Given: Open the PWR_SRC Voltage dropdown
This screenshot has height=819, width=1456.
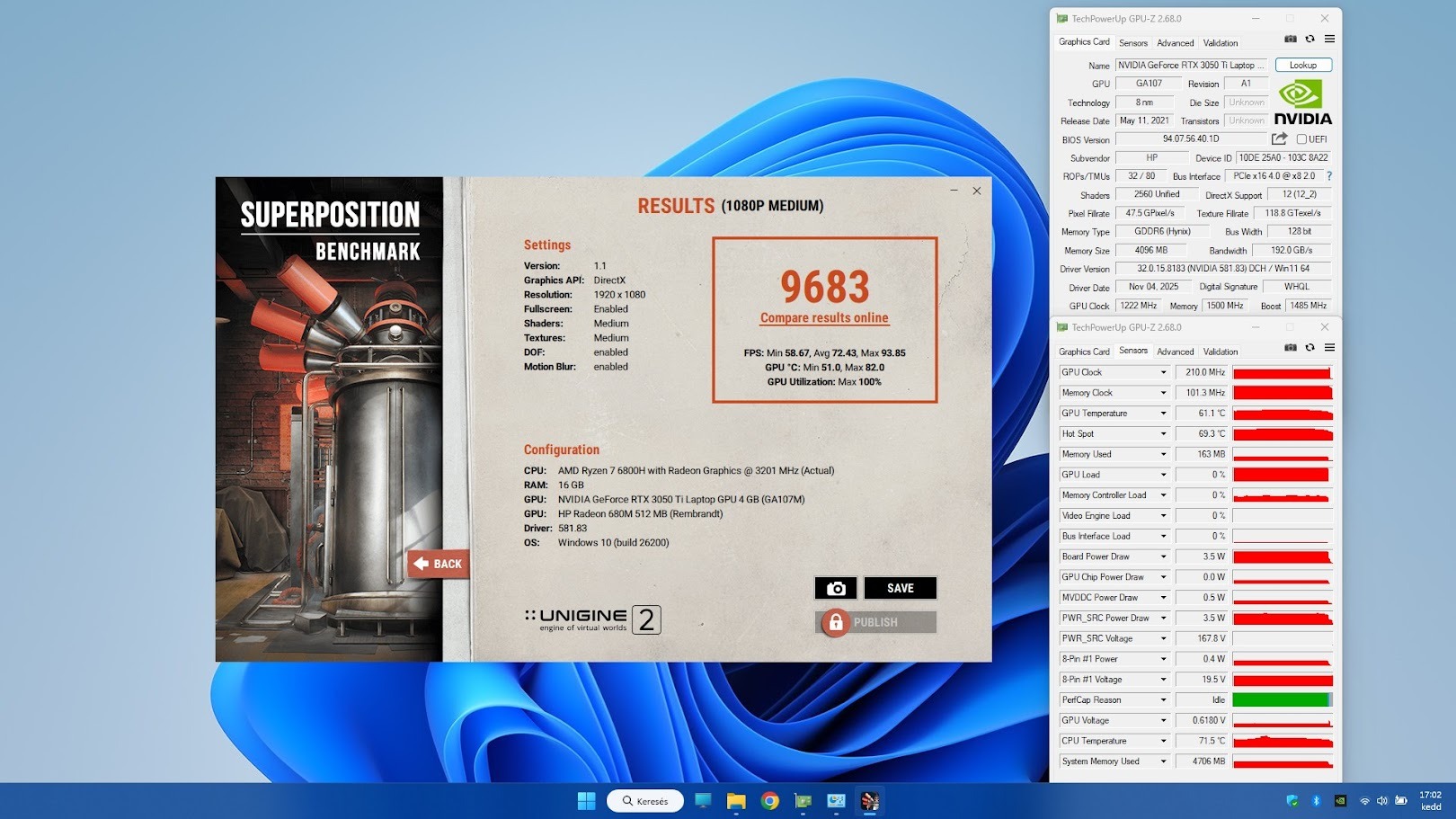Looking at the screenshot, I should (1163, 638).
